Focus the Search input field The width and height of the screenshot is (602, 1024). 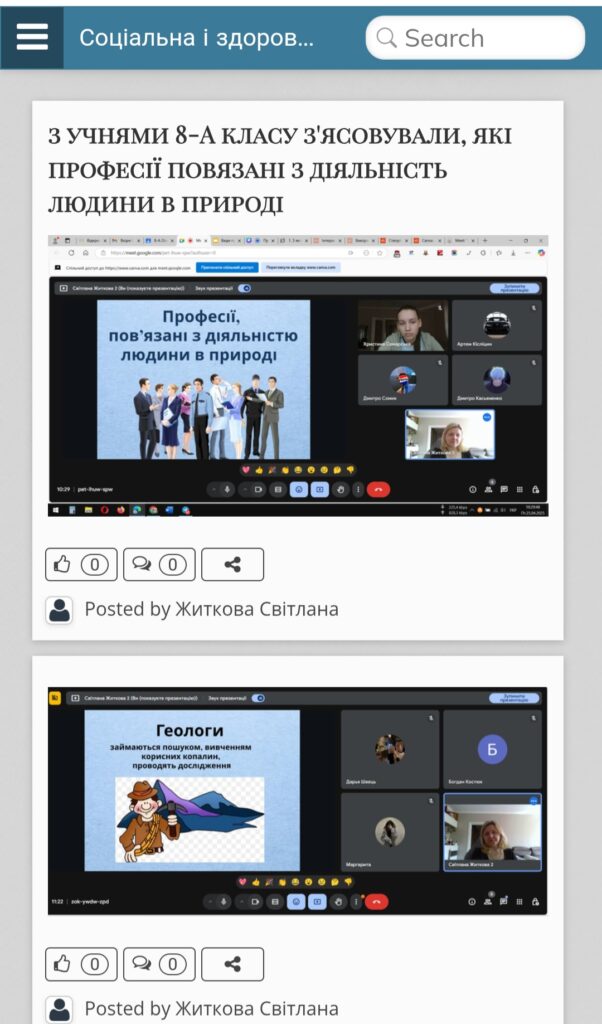point(475,38)
